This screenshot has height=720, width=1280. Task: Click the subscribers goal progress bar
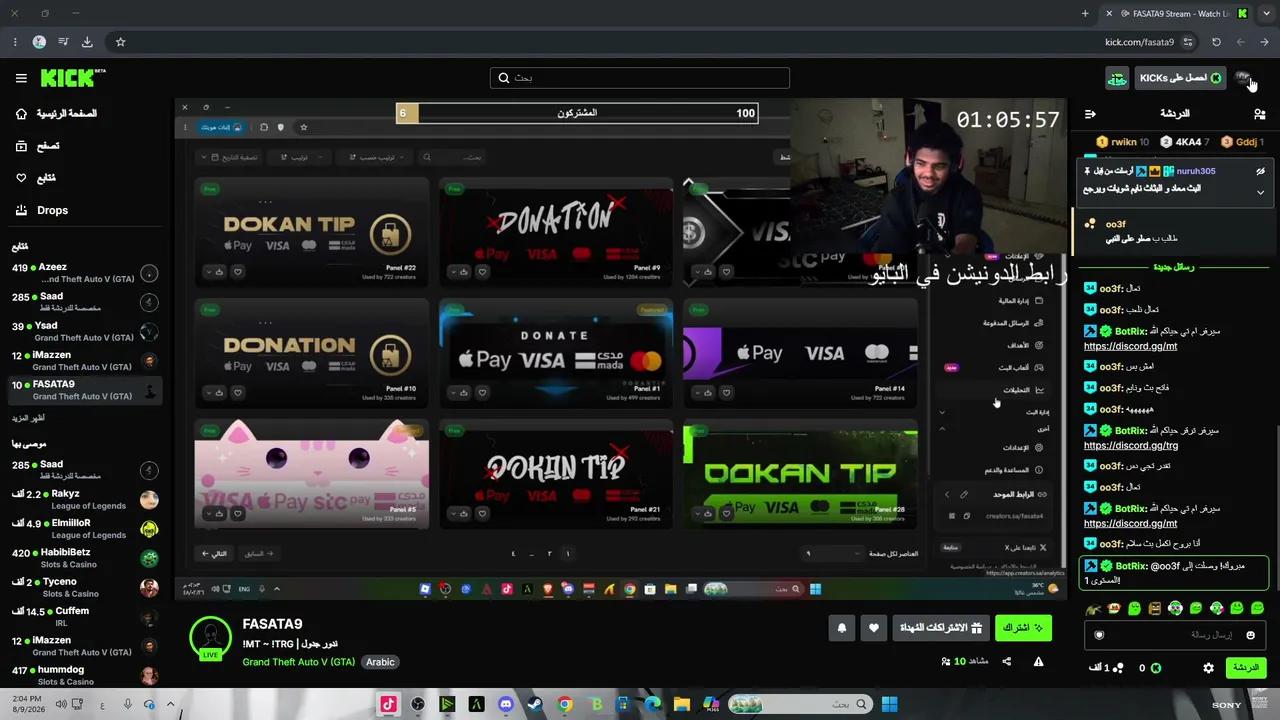pos(577,113)
